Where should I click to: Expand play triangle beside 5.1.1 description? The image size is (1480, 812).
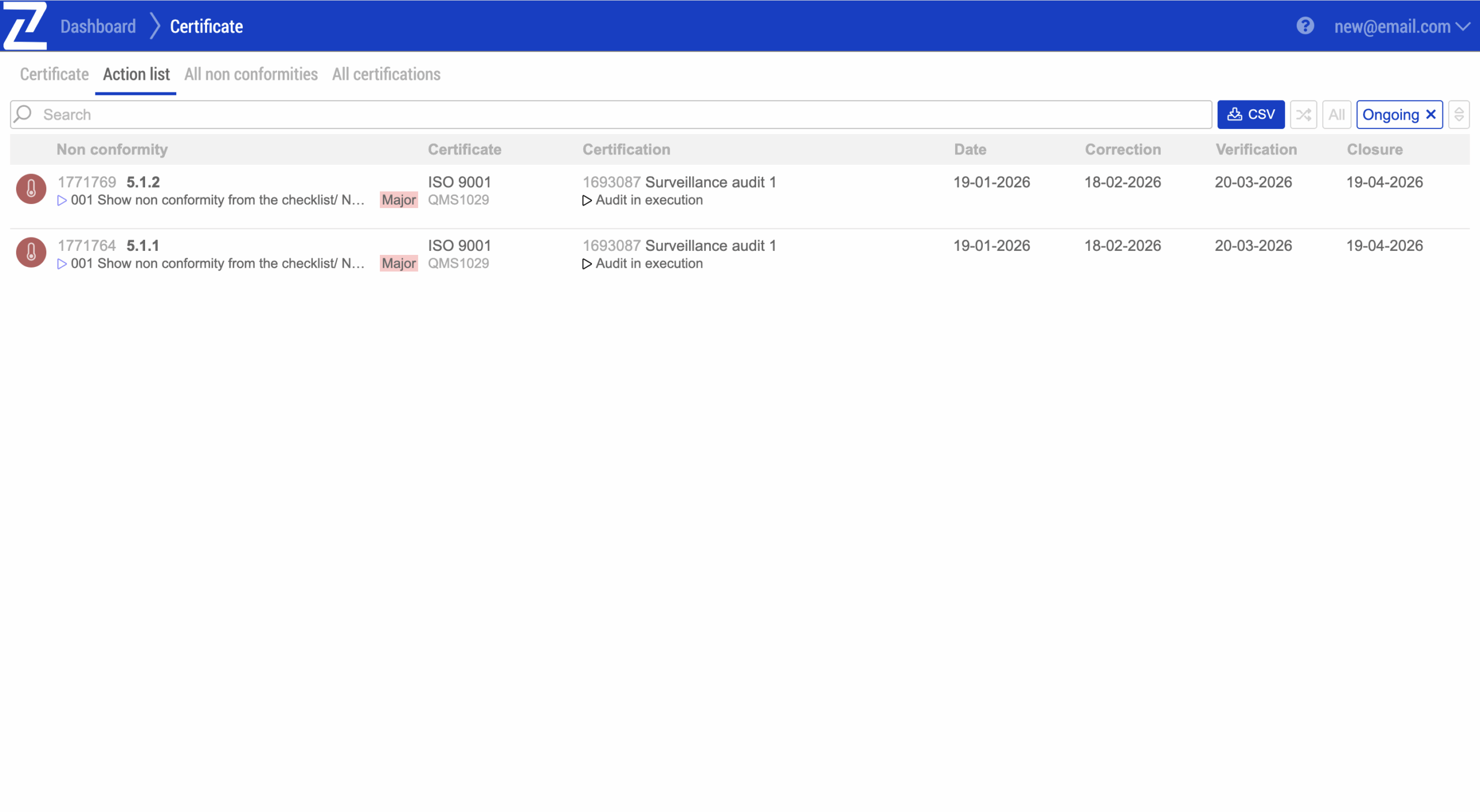click(62, 264)
